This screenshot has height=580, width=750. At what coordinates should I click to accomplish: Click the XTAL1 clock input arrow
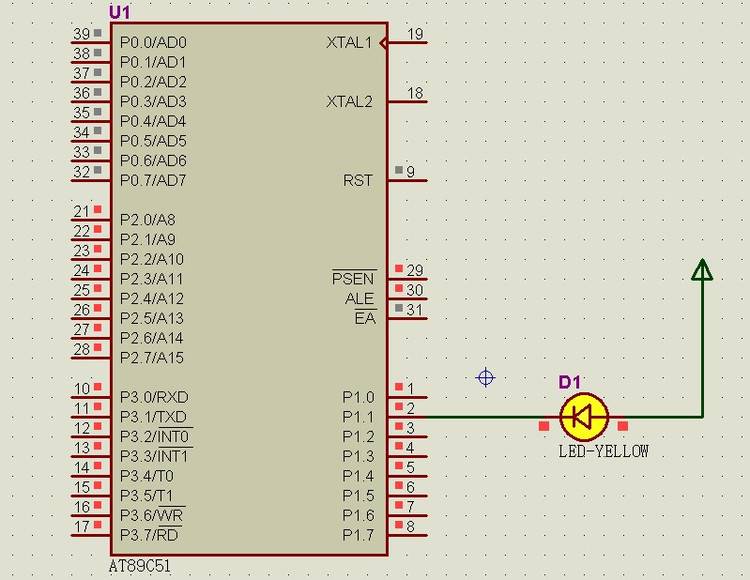[384, 43]
